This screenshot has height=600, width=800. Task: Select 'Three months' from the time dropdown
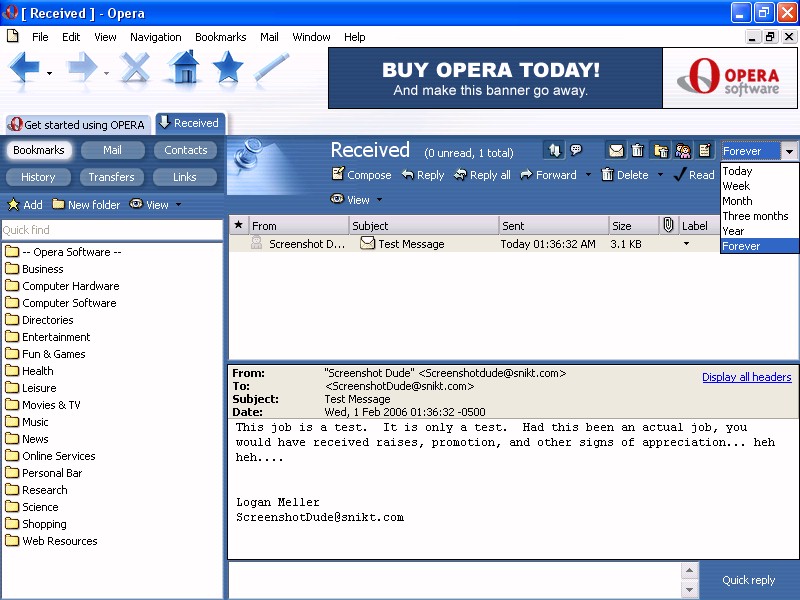[x=755, y=216]
